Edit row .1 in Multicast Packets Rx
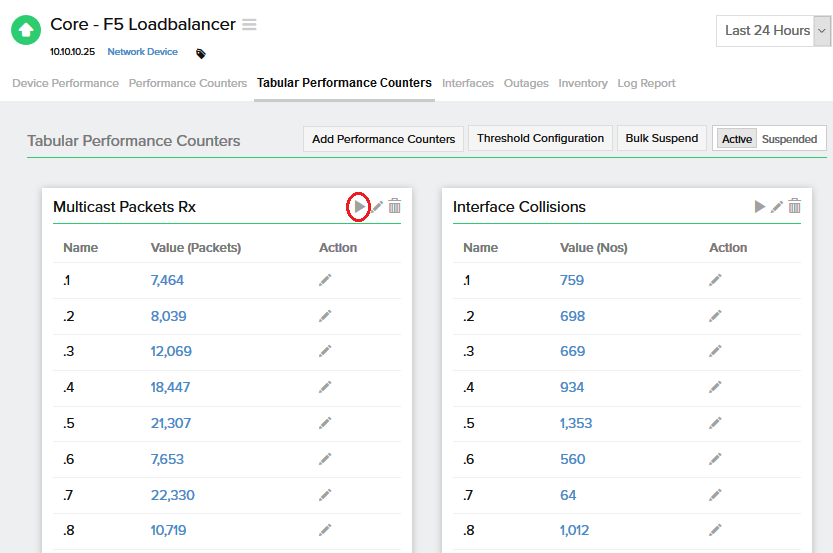This screenshot has width=833, height=553. [325, 281]
